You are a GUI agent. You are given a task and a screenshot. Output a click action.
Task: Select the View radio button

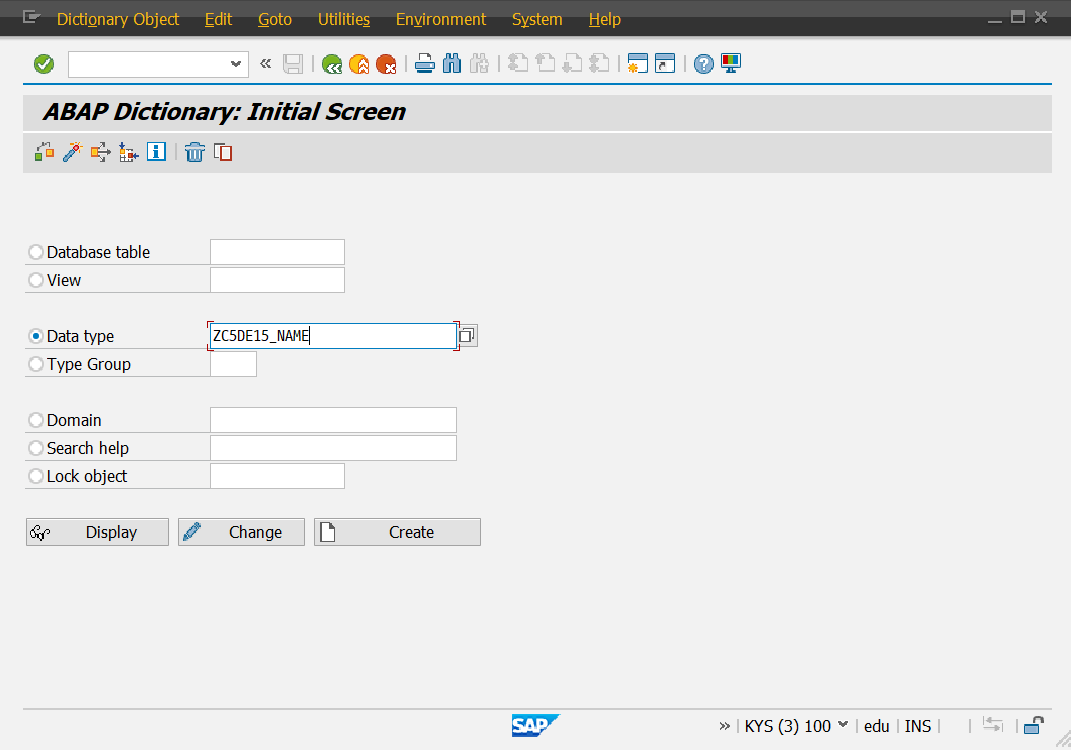[x=36, y=280]
